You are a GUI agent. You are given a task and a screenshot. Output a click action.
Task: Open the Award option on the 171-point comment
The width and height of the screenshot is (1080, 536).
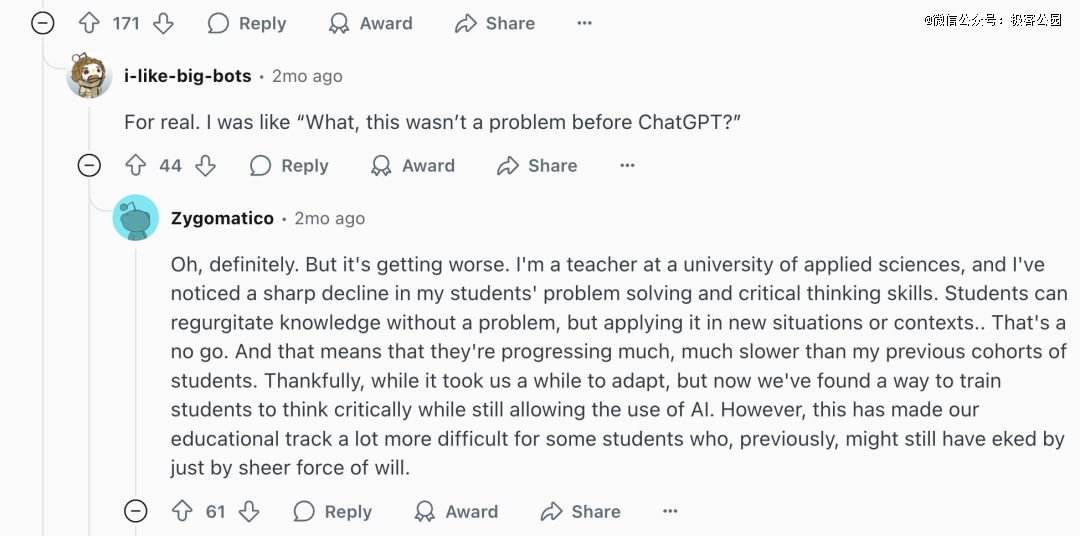coord(371,23)
